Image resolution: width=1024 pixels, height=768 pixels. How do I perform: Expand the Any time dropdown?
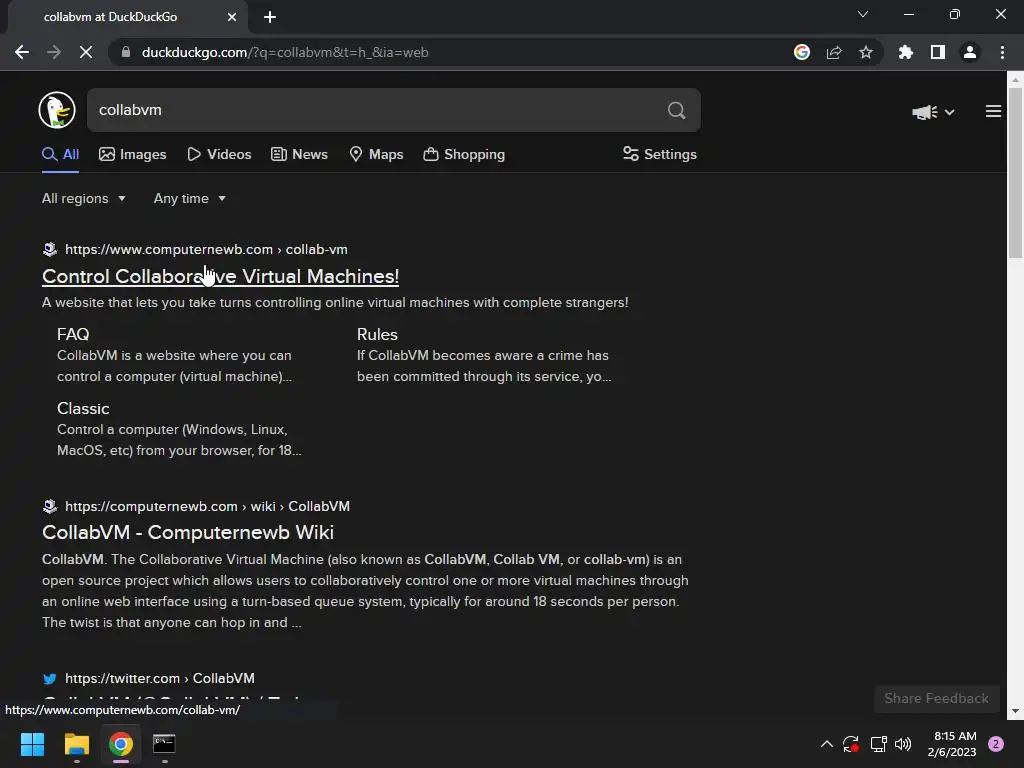tap(190, 199)
